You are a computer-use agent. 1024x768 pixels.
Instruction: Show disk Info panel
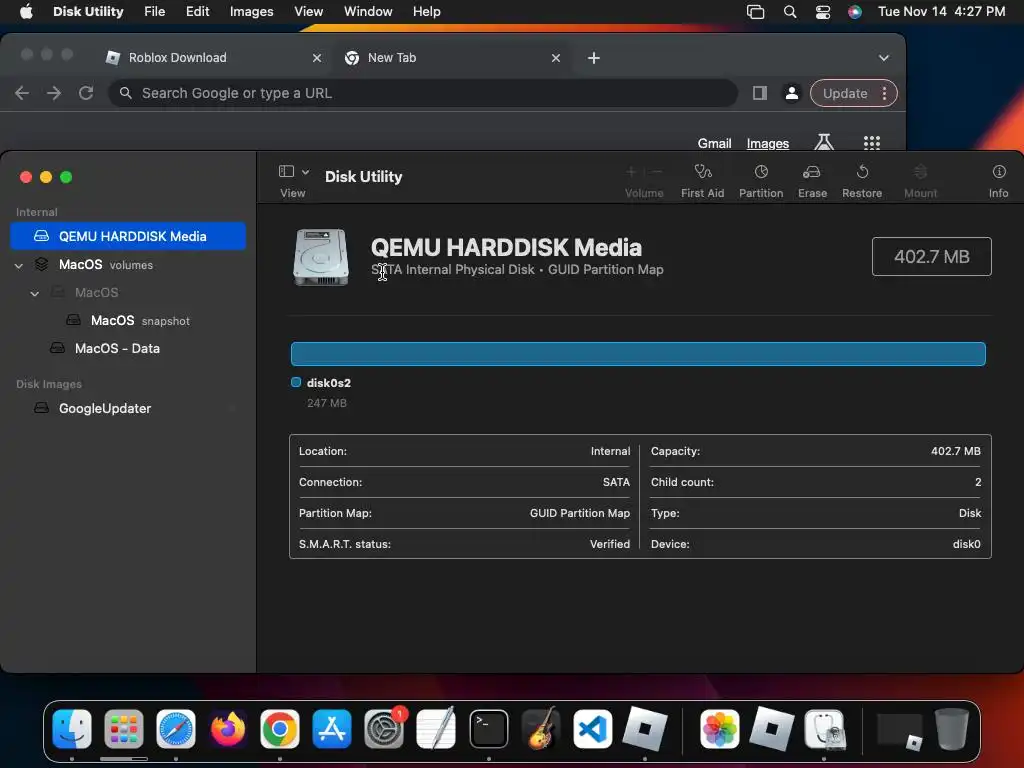(998, 181)
